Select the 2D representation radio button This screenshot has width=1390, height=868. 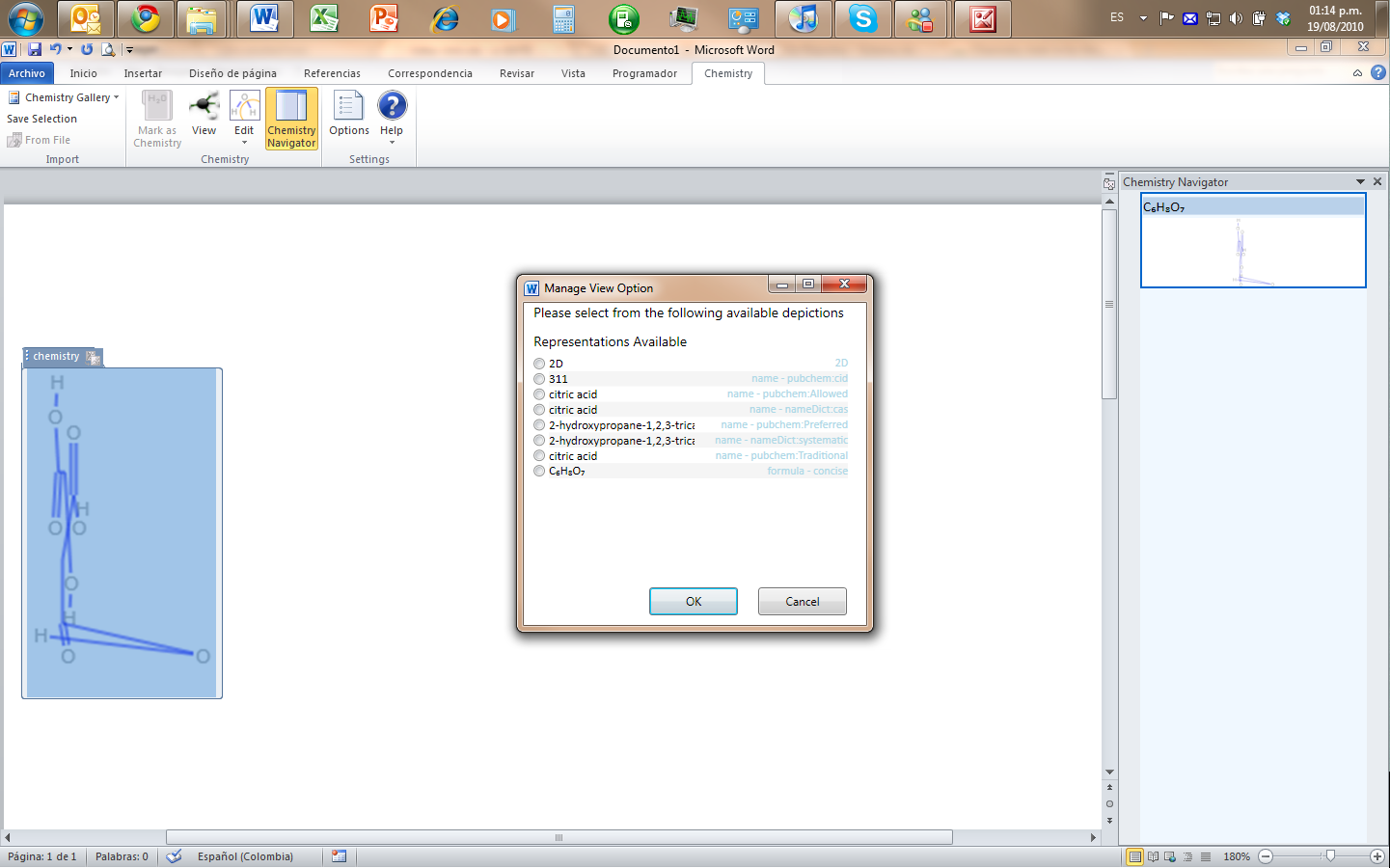(x=539, y=364)
